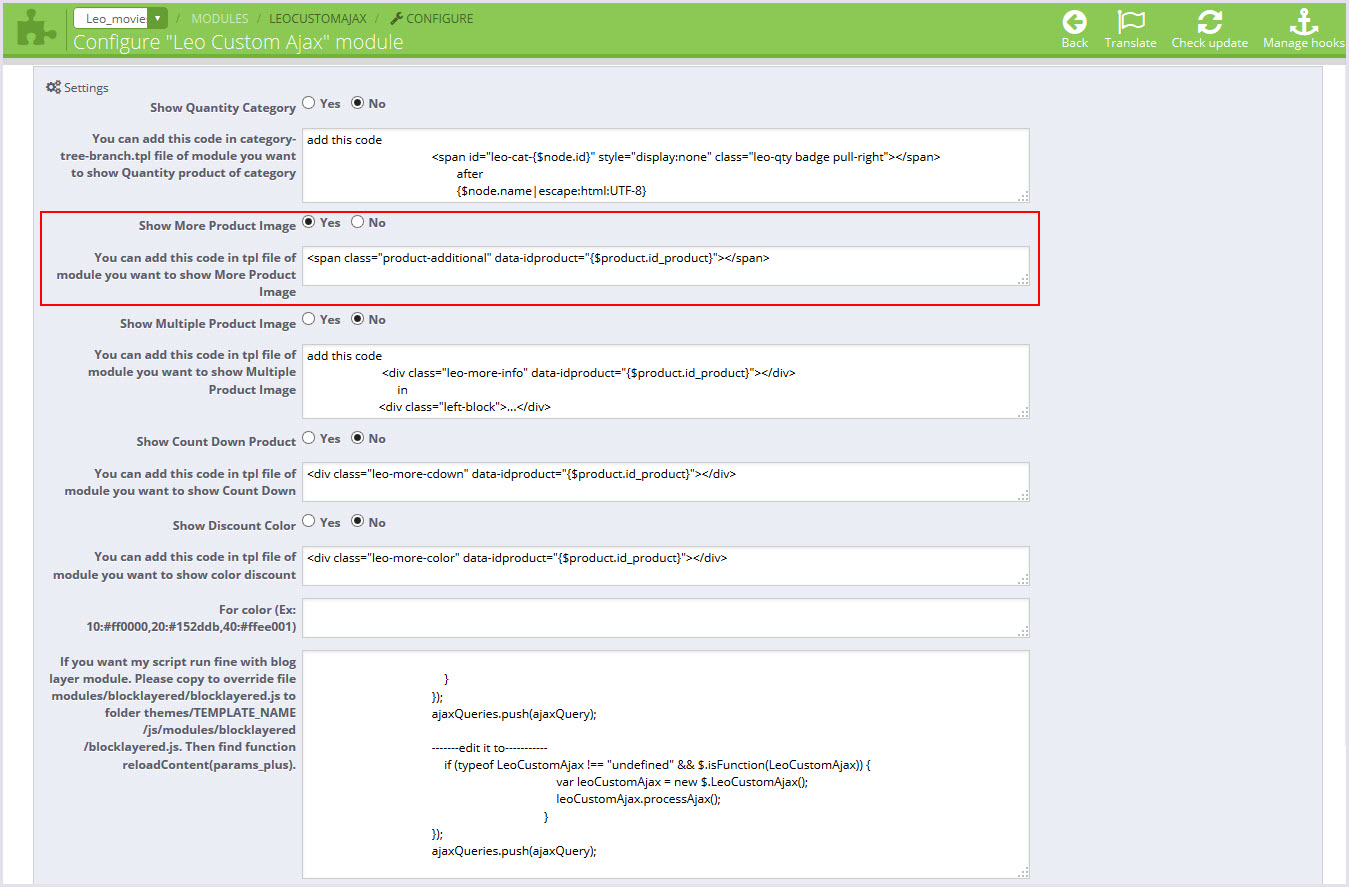Image resolution: width=1349 pixels, height=887 pixels.
Task: Go to MODULES breadcrumb
Action: pos(220,18)
